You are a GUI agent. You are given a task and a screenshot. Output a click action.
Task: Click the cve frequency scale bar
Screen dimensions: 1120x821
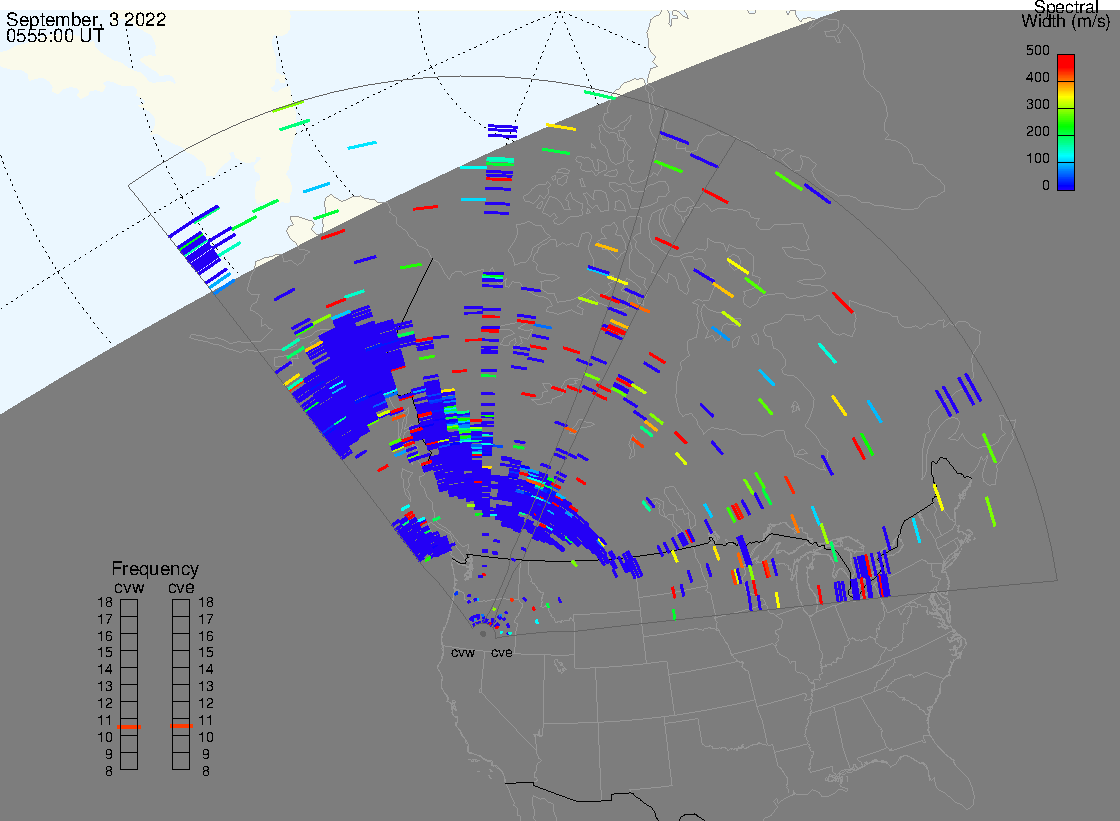pyautogui.click(x=181, y=685)
